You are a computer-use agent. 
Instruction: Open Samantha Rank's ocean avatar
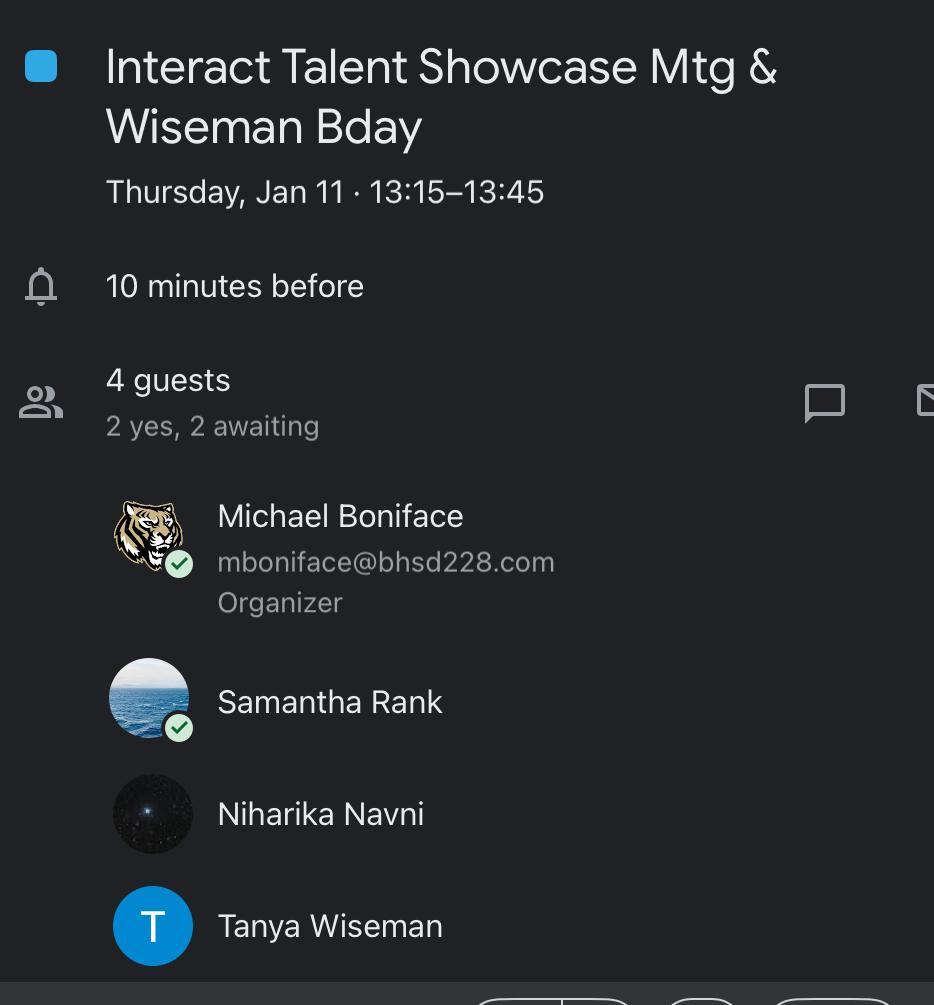146,695
